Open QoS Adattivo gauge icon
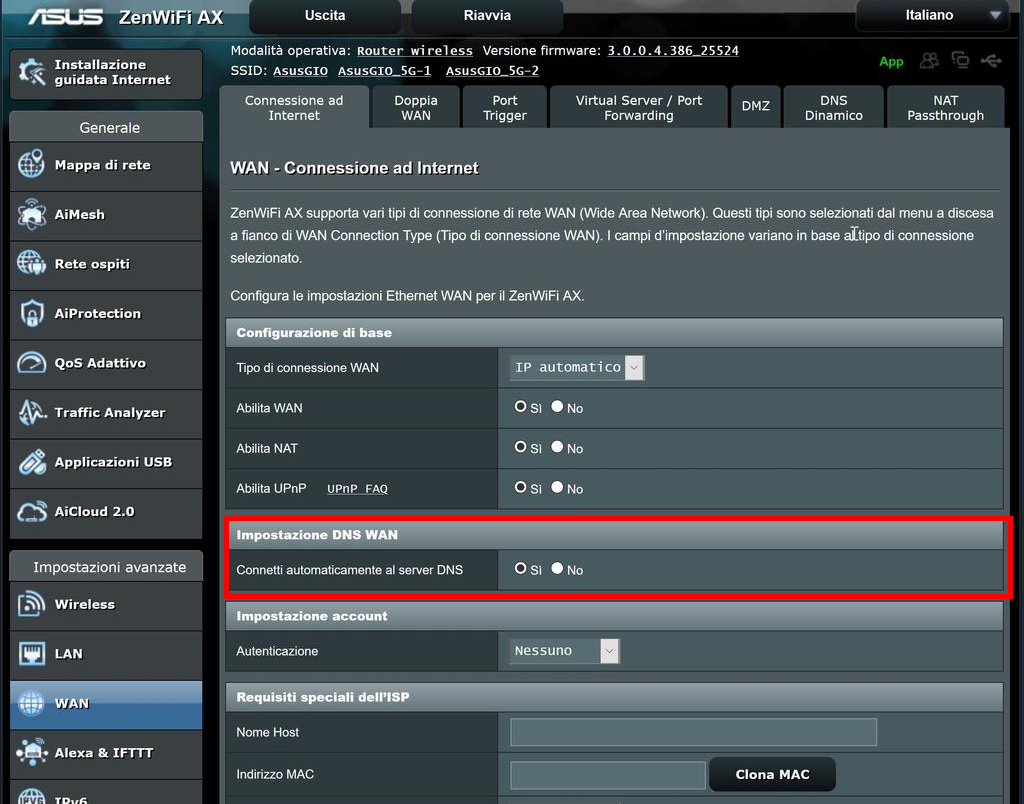The height and width of the screenshot is (804, 1024). point(31,363)
